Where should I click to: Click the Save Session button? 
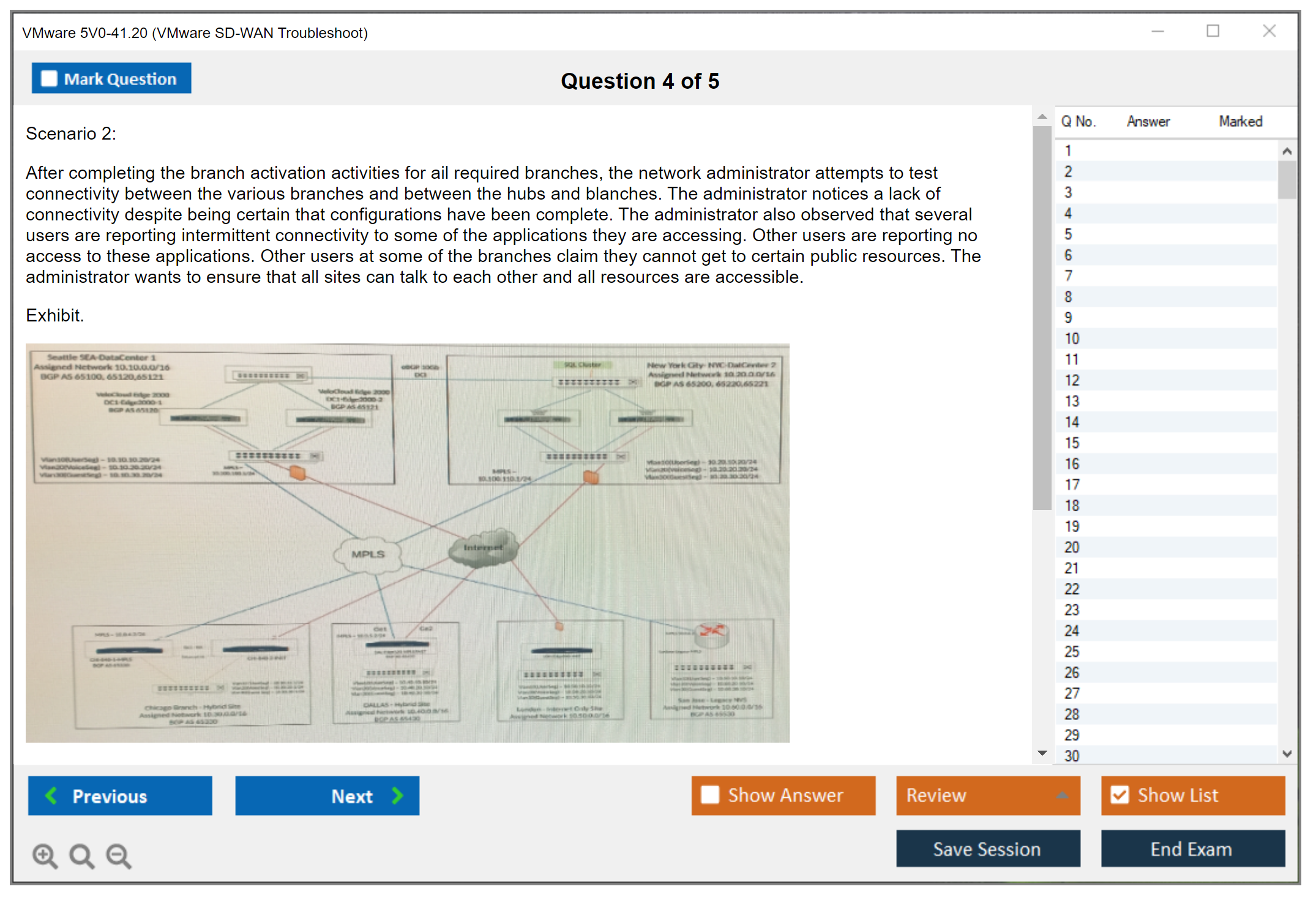[x=987, y=849]
